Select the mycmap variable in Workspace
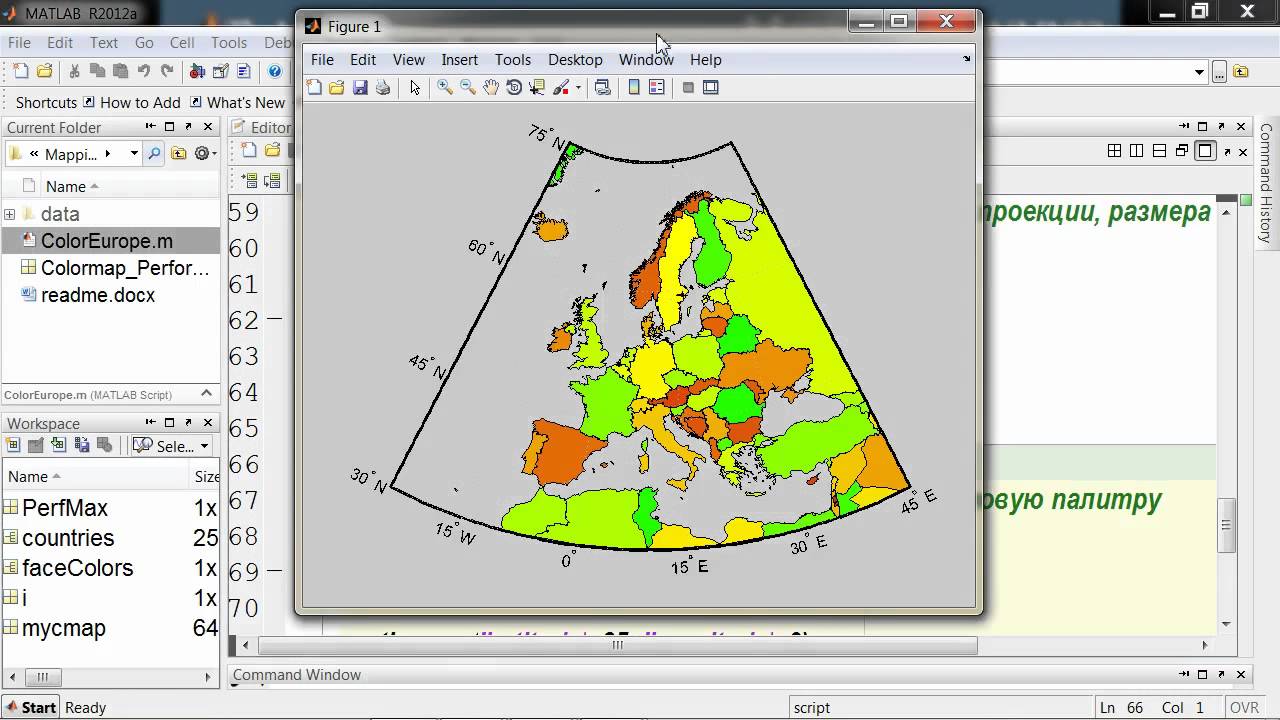 click(64, 628)
